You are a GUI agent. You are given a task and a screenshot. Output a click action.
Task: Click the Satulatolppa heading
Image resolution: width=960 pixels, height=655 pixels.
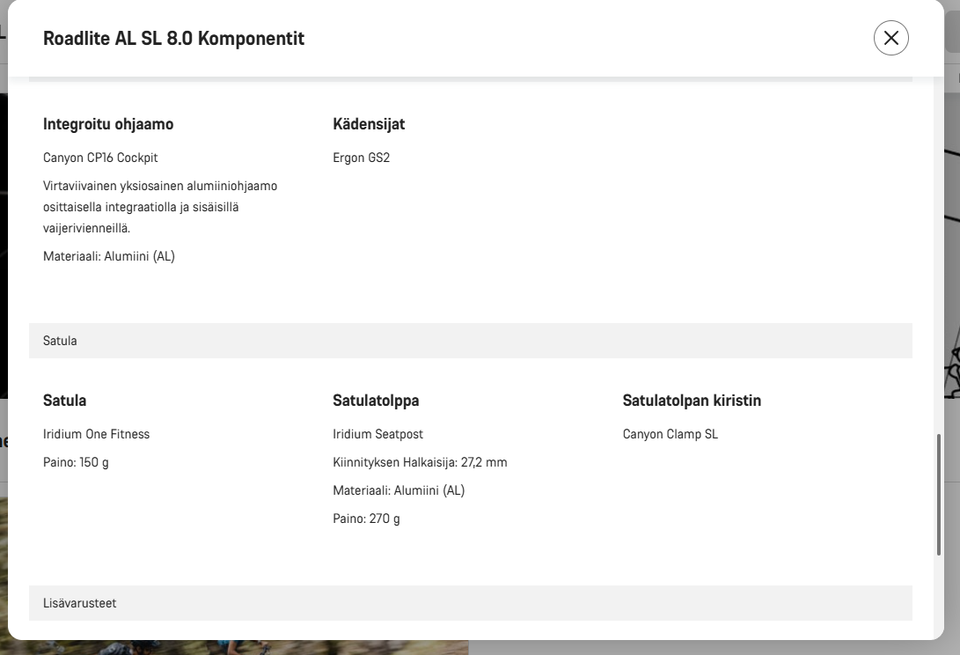(376, 400)
